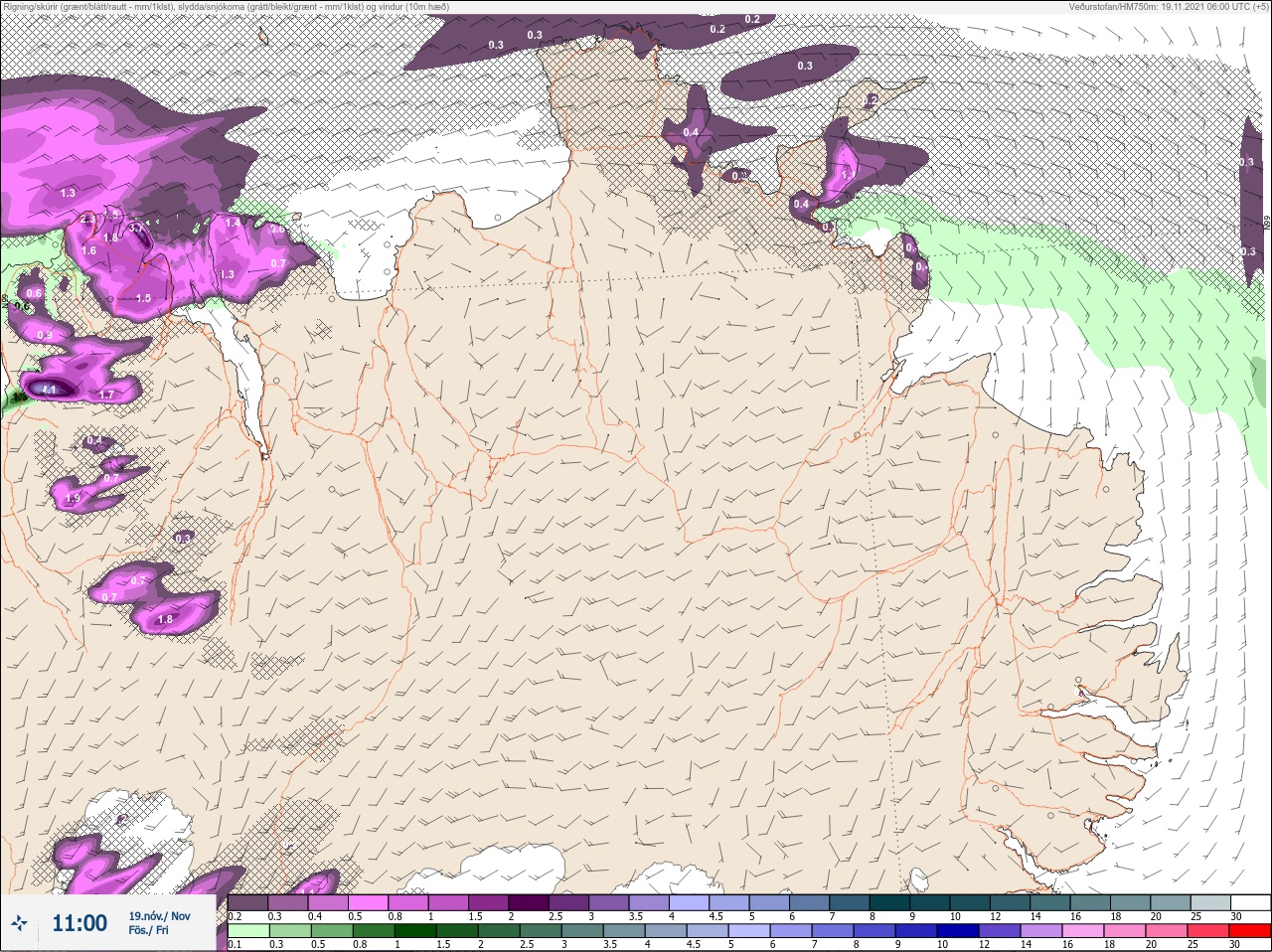Click the 1.4 precipitation value on the map

(233, 224)
